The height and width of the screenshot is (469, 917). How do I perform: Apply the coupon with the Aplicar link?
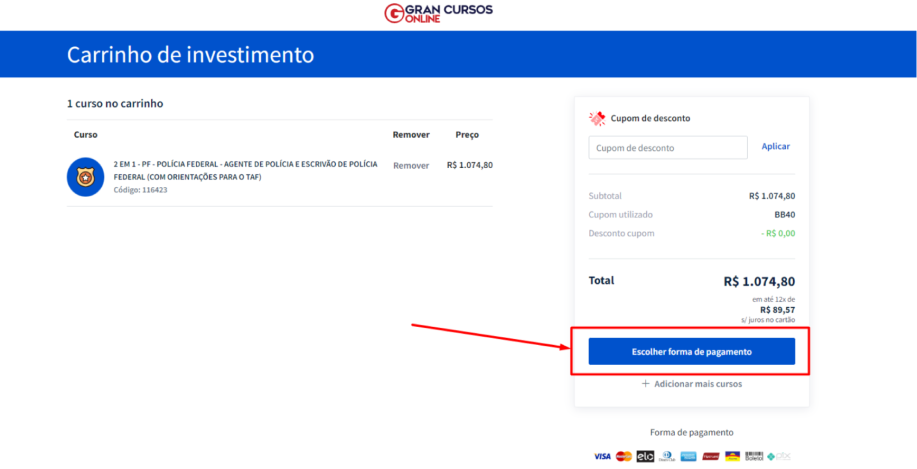775,146
